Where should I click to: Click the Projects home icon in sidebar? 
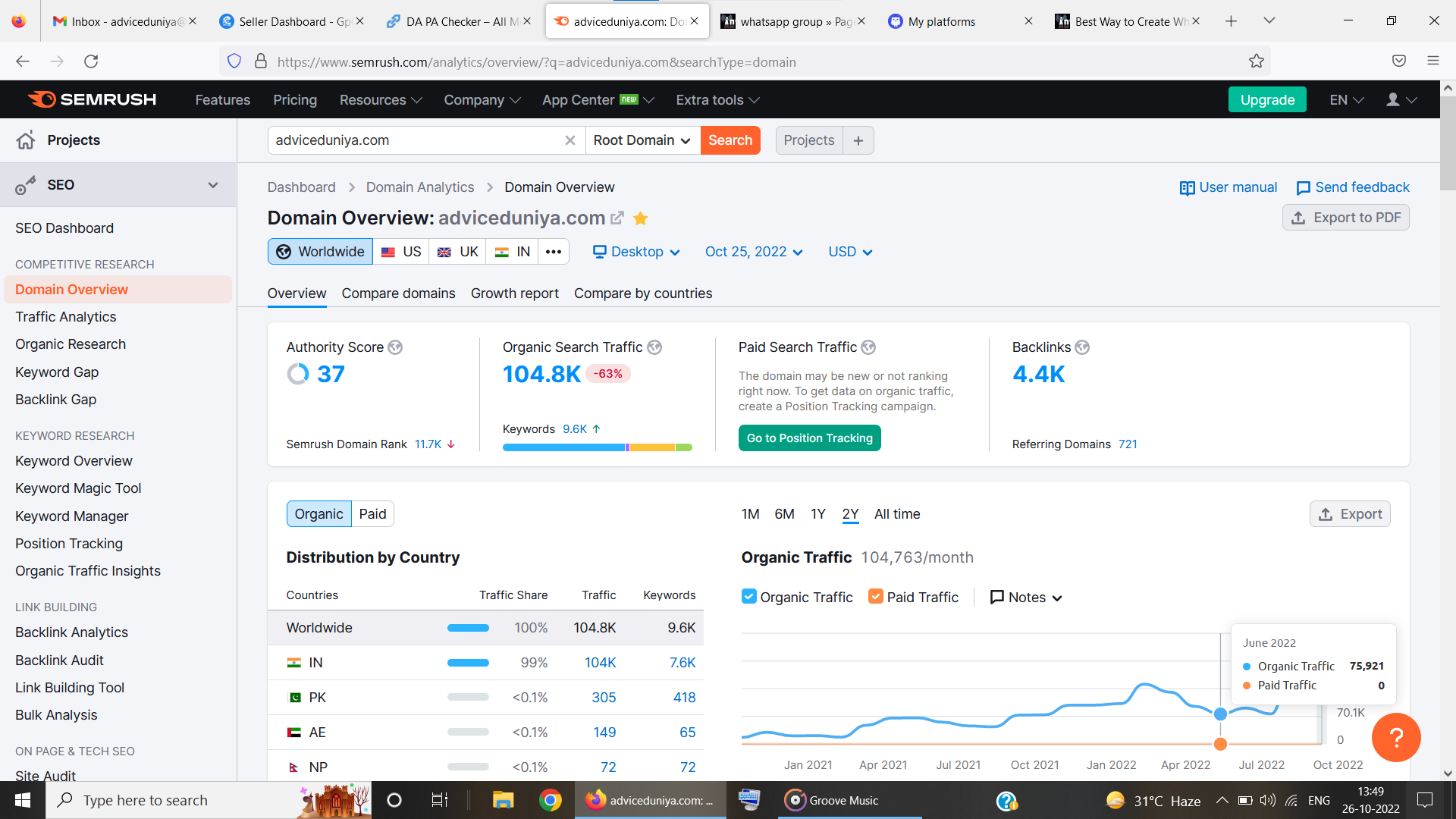click(26, 140)
